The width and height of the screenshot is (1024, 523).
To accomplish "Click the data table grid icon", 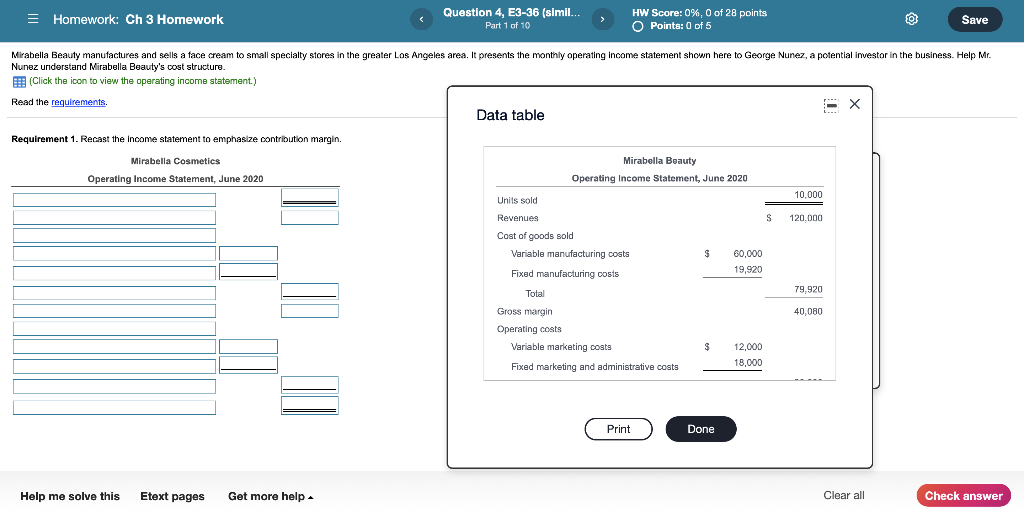I will tap(19, 82).
